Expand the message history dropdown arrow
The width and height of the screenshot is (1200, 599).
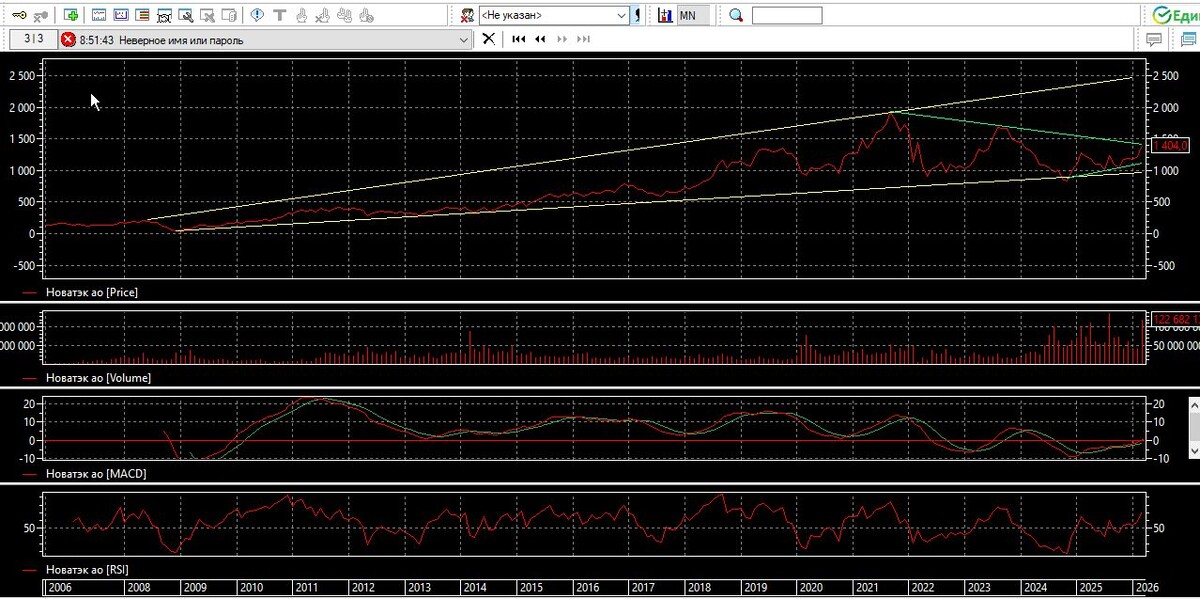pos(463,40)
